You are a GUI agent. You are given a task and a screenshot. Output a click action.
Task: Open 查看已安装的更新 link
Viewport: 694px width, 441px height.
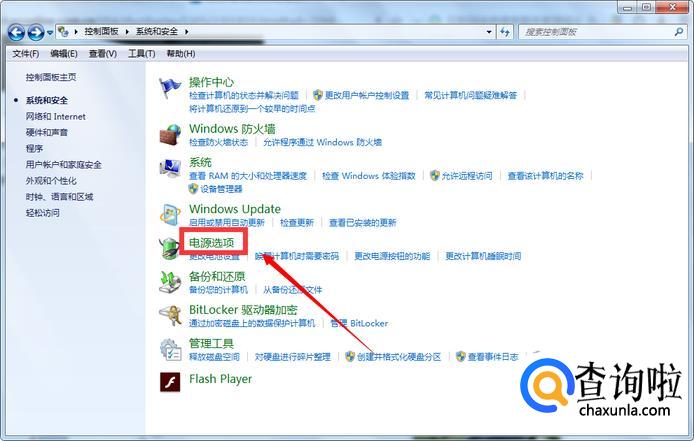(362, 222)
